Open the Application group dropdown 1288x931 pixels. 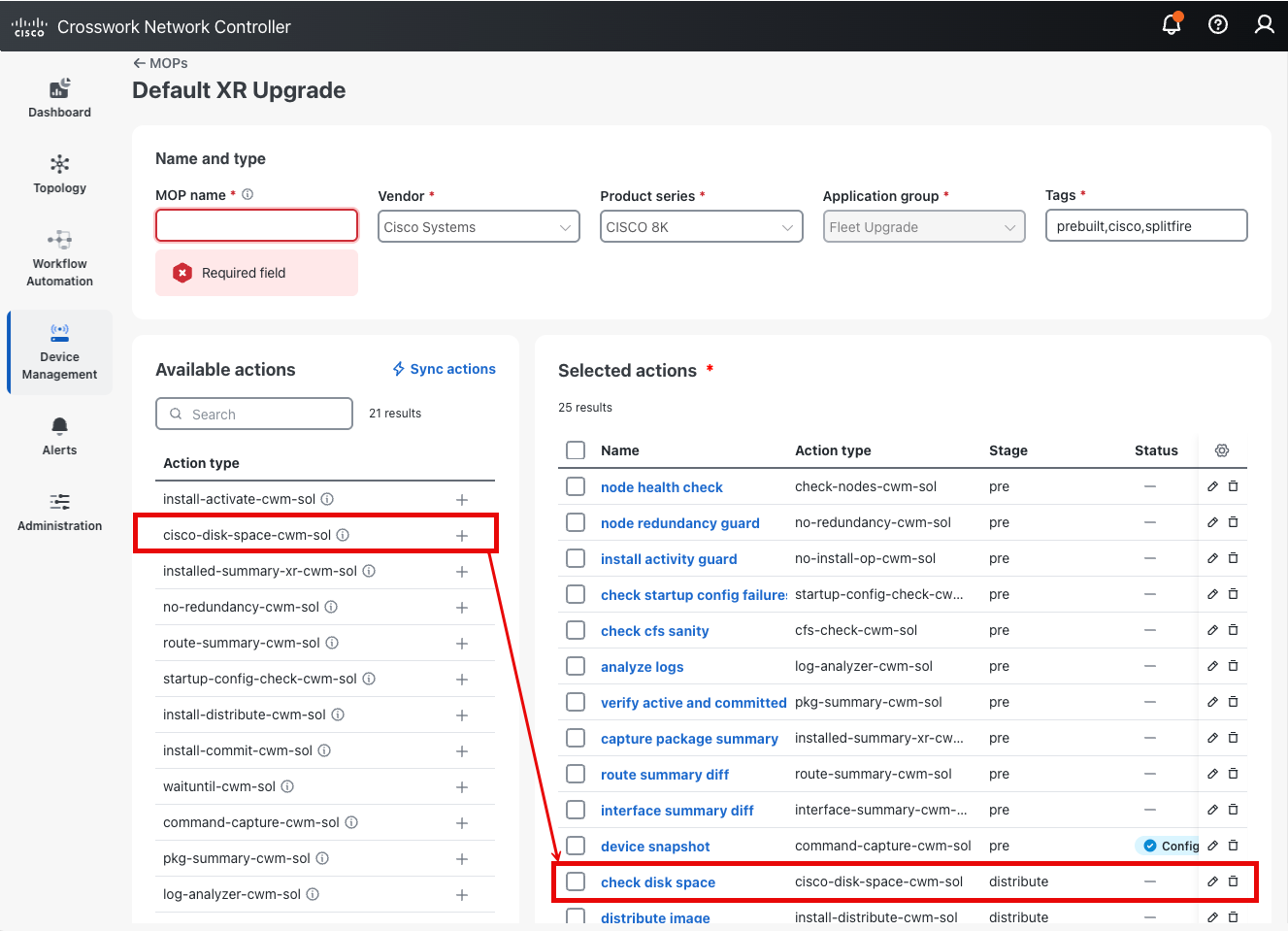pos(923,227)
